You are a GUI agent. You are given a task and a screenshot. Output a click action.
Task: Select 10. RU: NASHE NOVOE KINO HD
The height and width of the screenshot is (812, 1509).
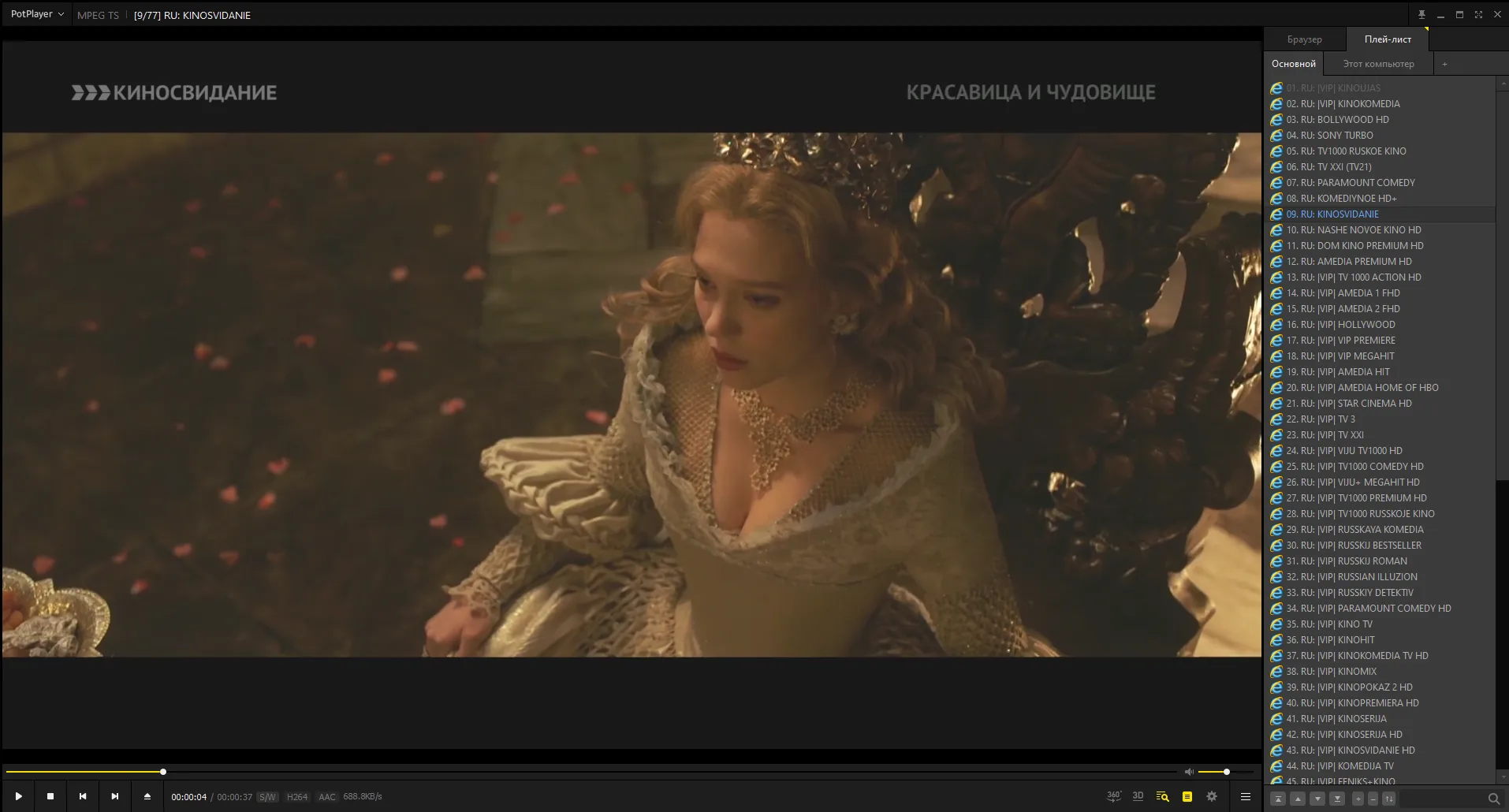pos(1380,230)
